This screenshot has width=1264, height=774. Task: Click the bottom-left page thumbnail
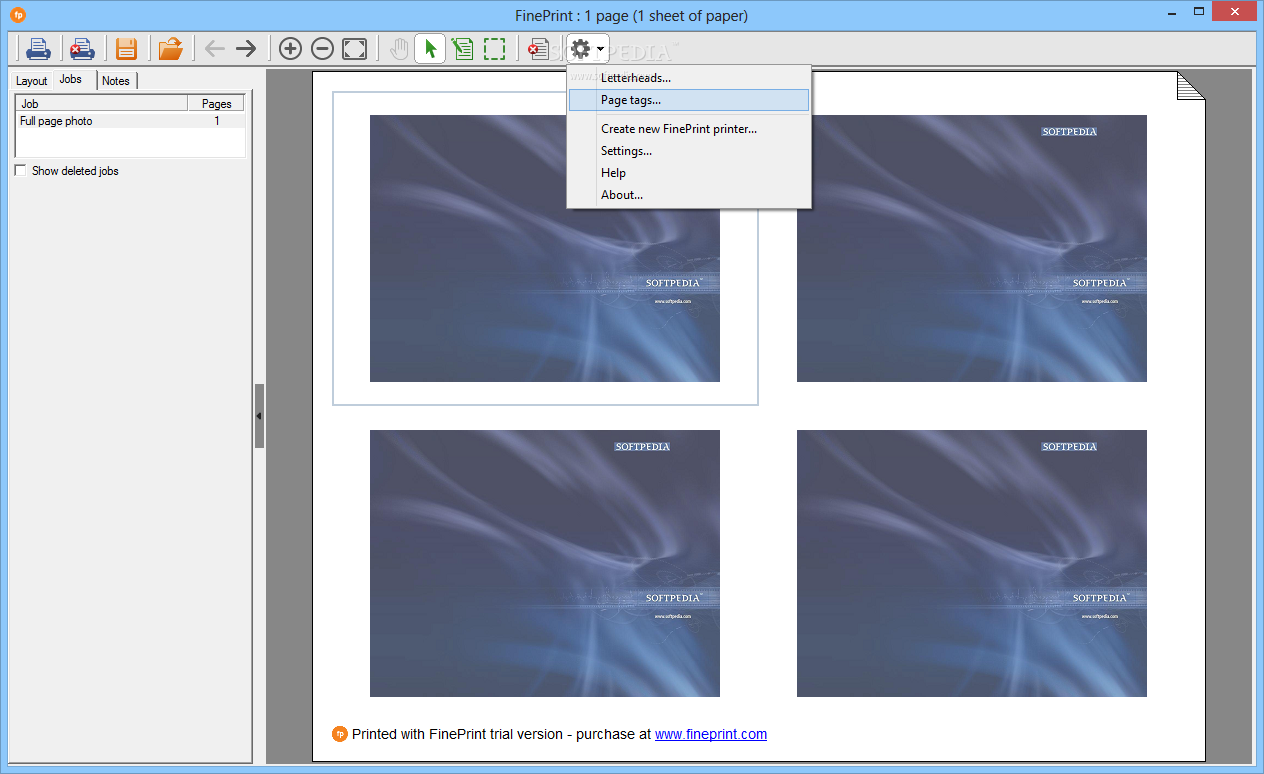point(545,563)
